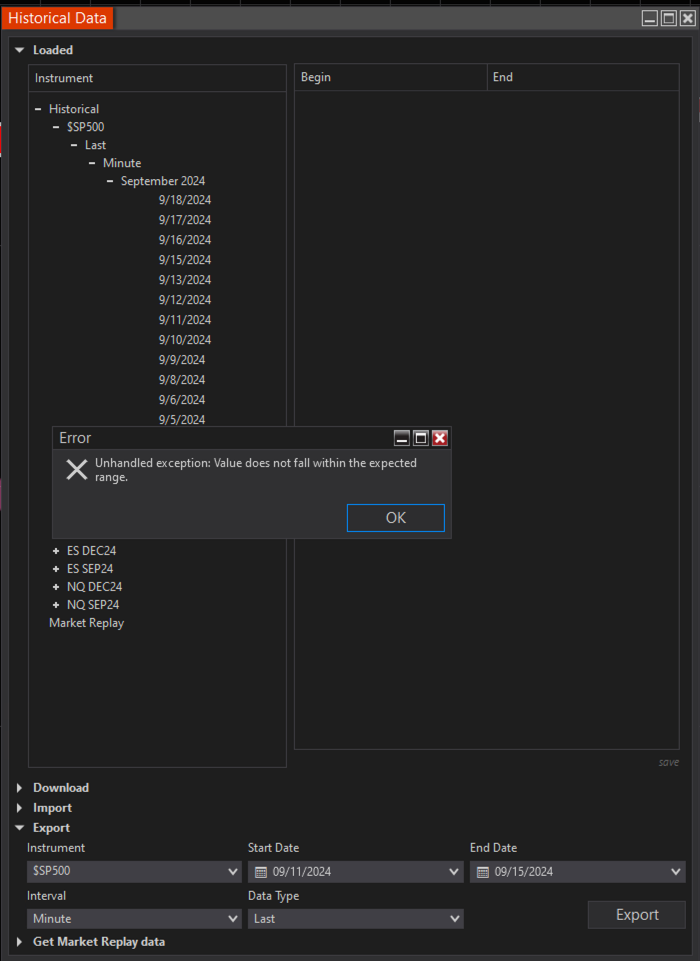Screen dimensions: 700x961
Task: Expand the ES SEP24 node
Action: click(x=56, y=569)
